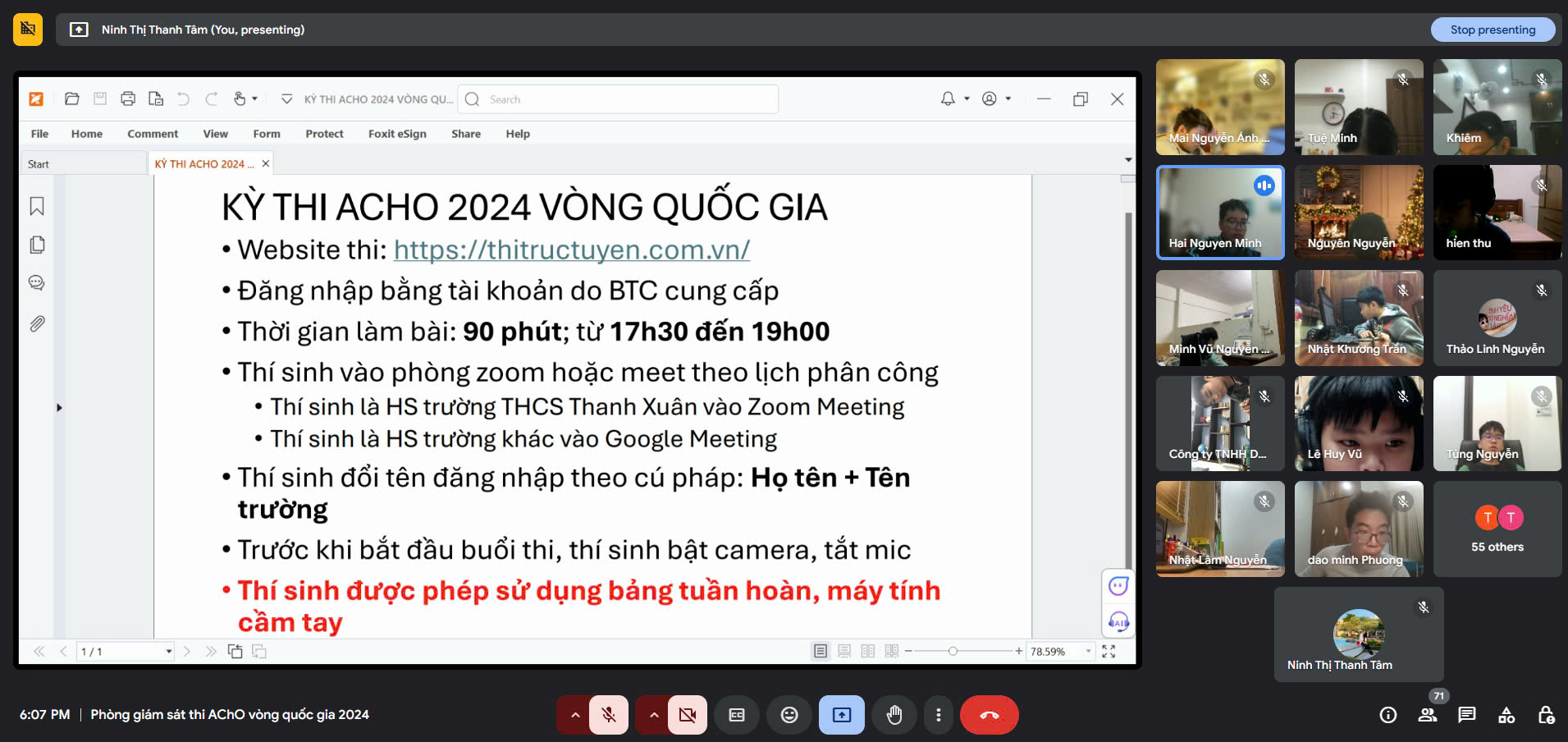The image size is (1568, 742).
Task: Turn on the camera toggle
Action: click(x=687, y=715)
